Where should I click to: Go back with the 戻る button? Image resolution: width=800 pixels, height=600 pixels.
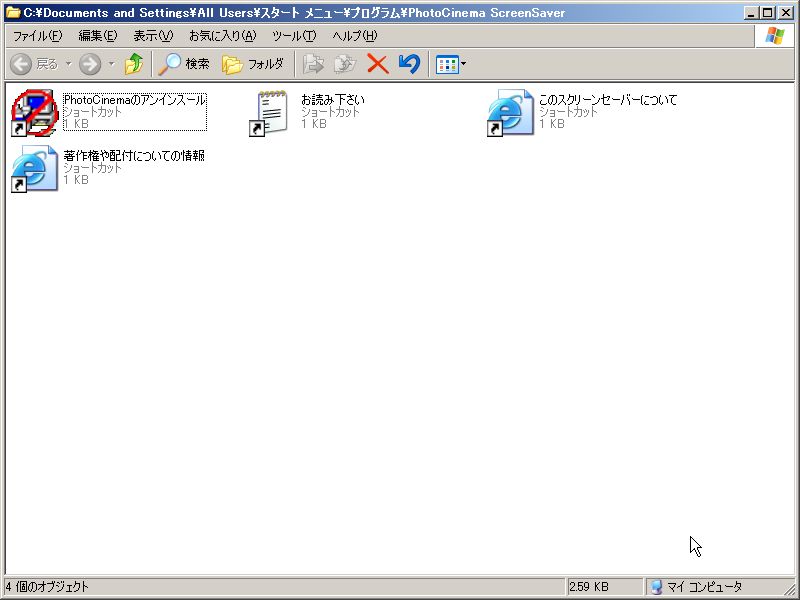coord(34,64)
